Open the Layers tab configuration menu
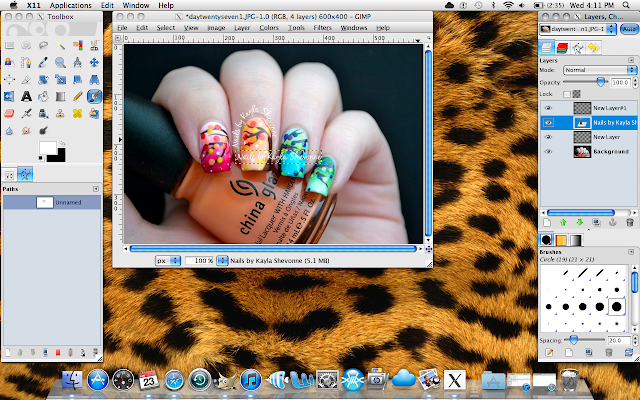Screen dimensions: 640x400 pos(631,60)
